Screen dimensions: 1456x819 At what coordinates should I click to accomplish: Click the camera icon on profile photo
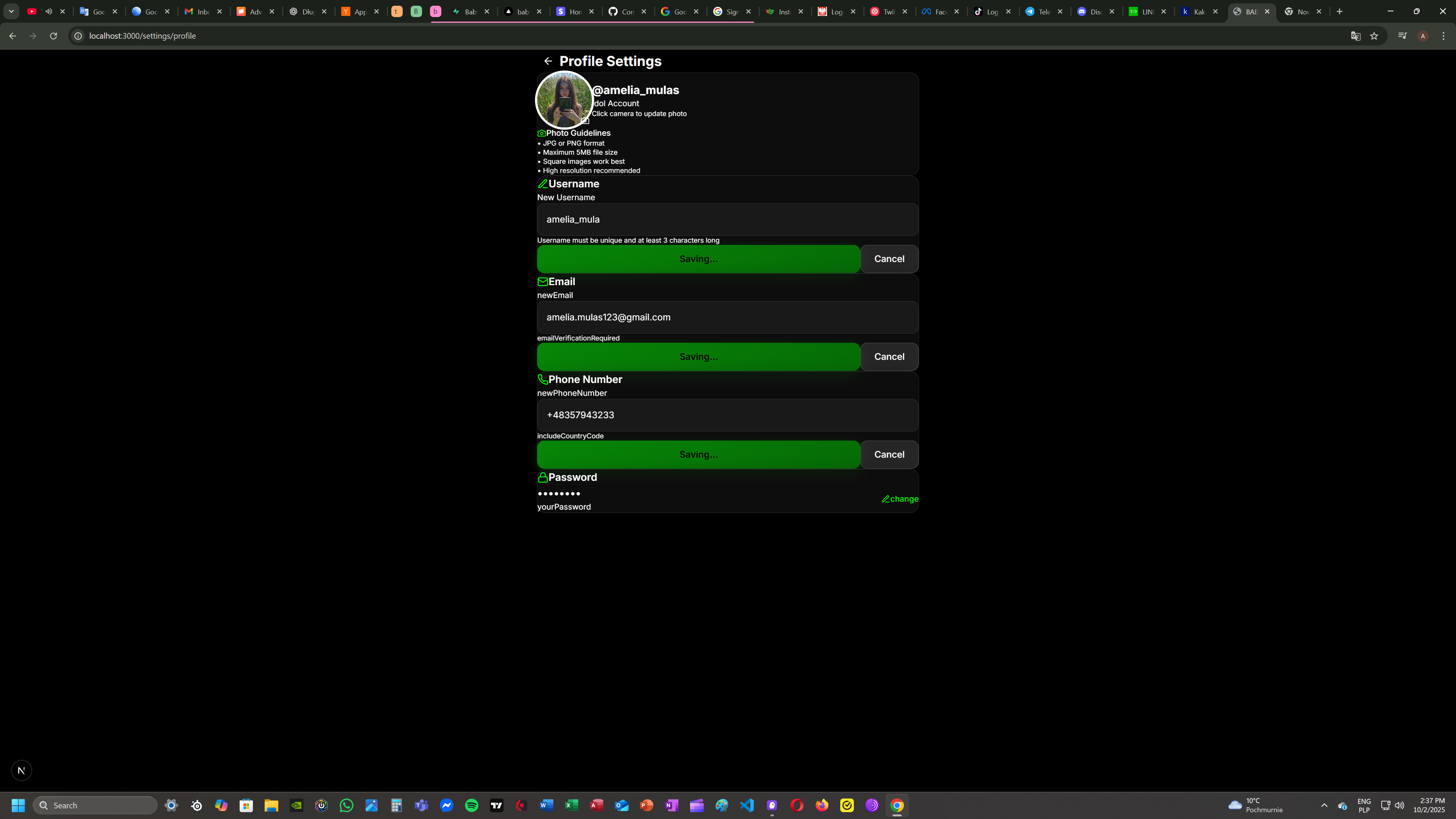[x=585, y=121]
